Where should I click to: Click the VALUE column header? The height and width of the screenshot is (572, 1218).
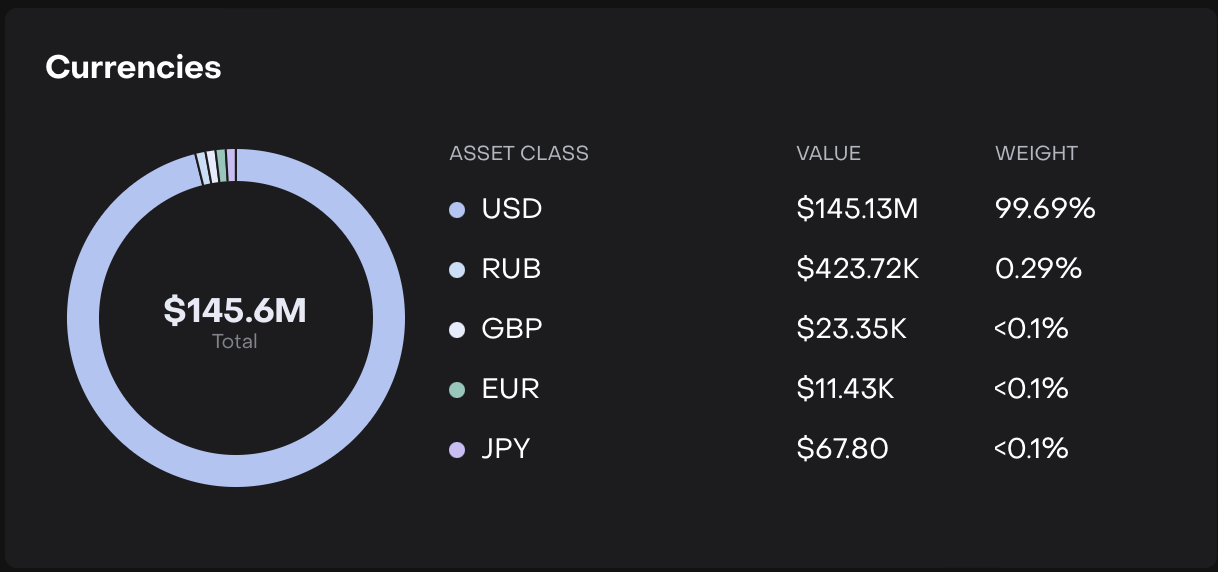pos(828,154)
